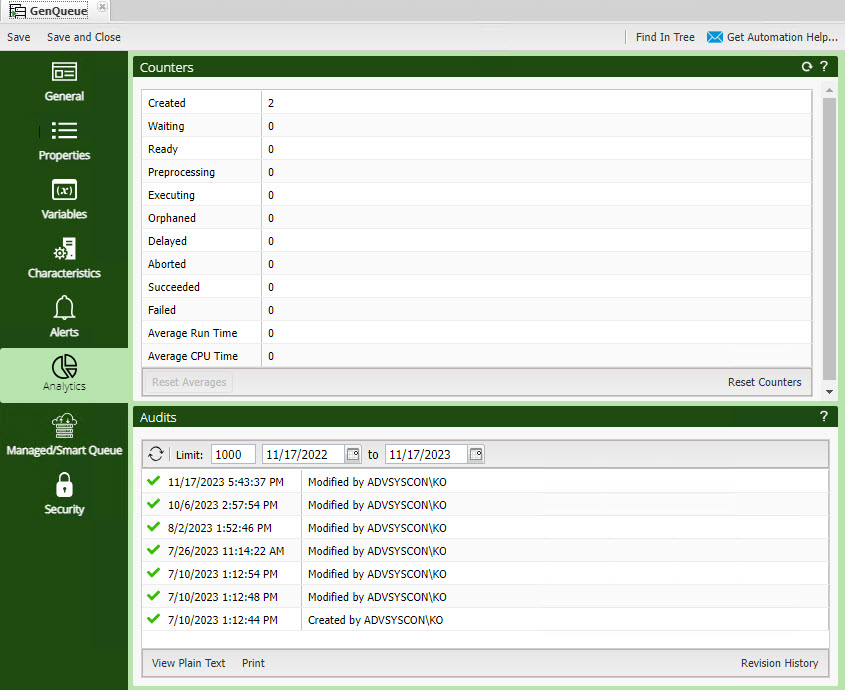Open the Characteristics section icon
845x690 pixels.
coord(64,249)
